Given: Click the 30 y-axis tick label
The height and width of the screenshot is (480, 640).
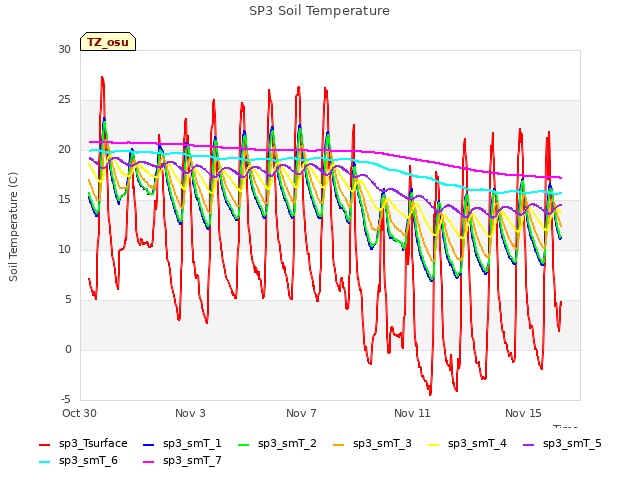Looking at the screenshot, I should coord(64,49).
